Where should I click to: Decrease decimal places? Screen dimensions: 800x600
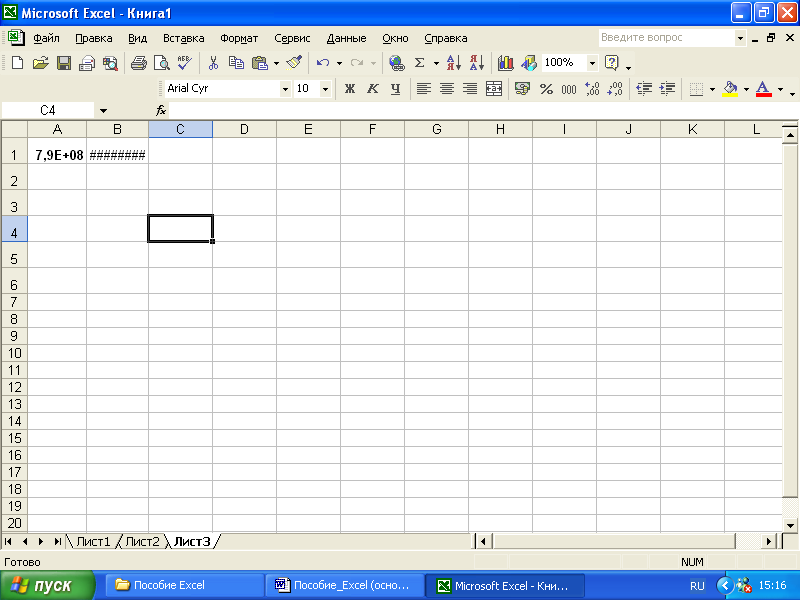coord(615,89)
